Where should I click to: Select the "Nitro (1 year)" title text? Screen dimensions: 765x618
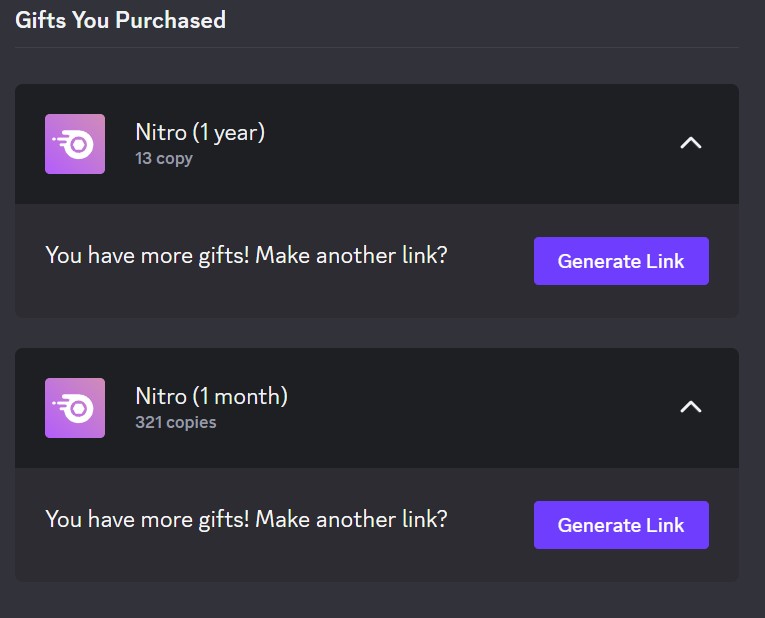pyautogui.click(x=200, y=132)
